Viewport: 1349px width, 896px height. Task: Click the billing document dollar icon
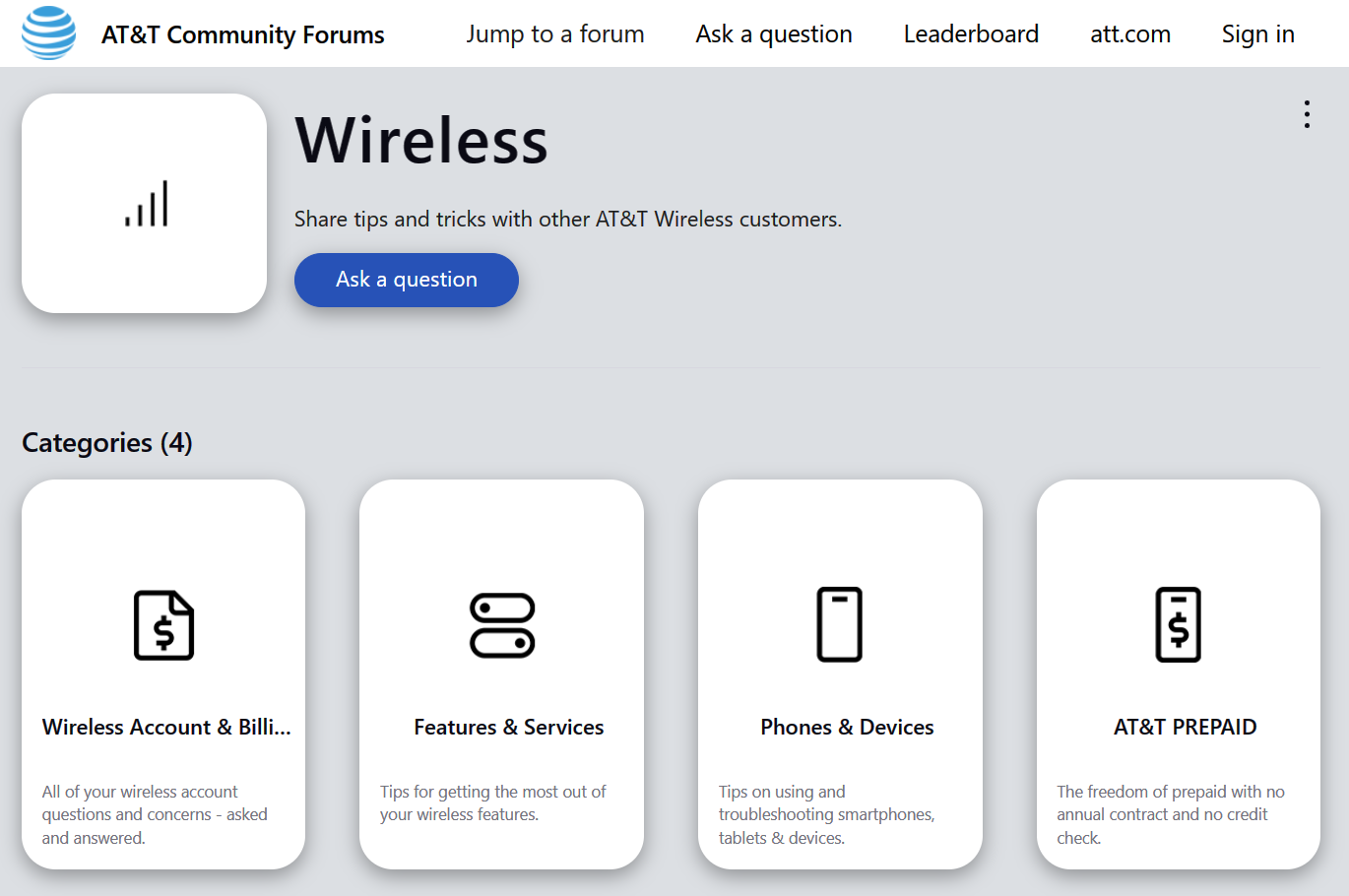pyautogui.click(x=163, y=625)
